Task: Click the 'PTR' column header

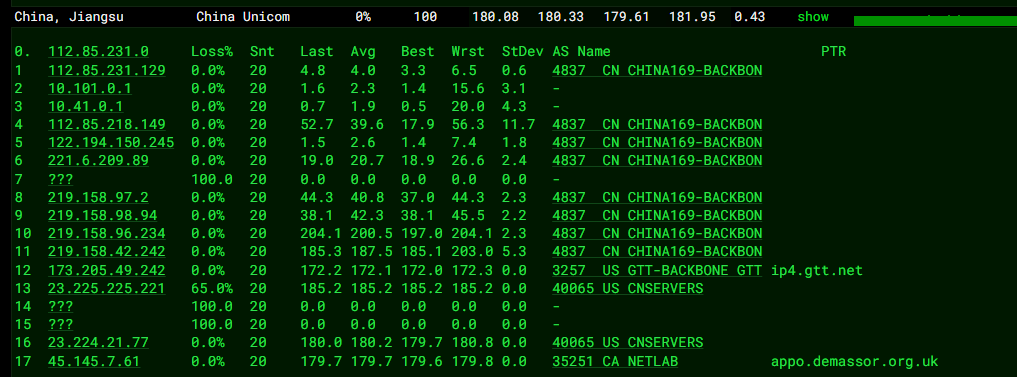Action: pyautogui.click(x=833, y=52)
